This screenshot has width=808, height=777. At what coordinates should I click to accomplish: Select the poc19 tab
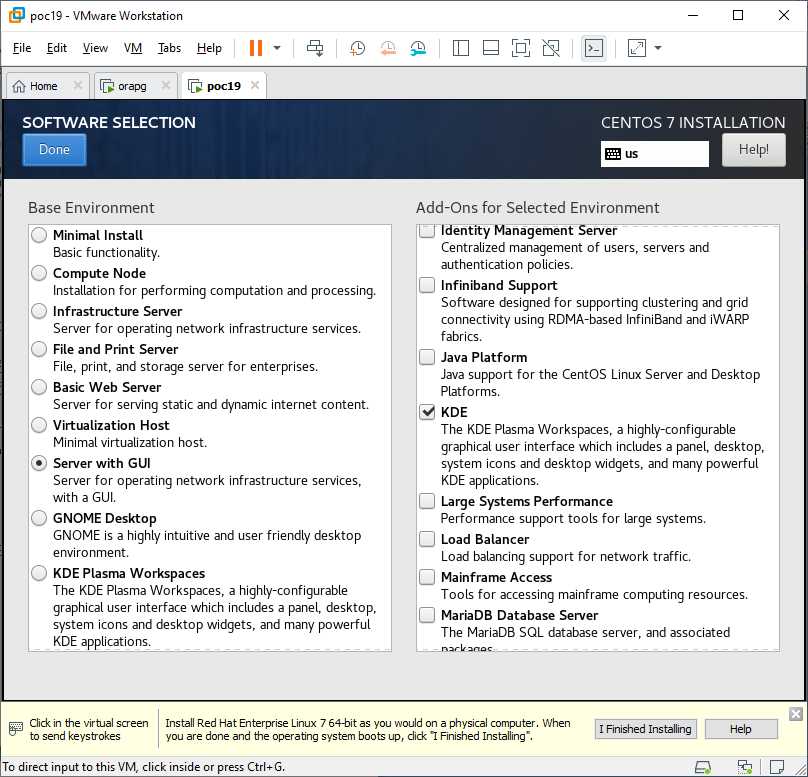[224, 86]
